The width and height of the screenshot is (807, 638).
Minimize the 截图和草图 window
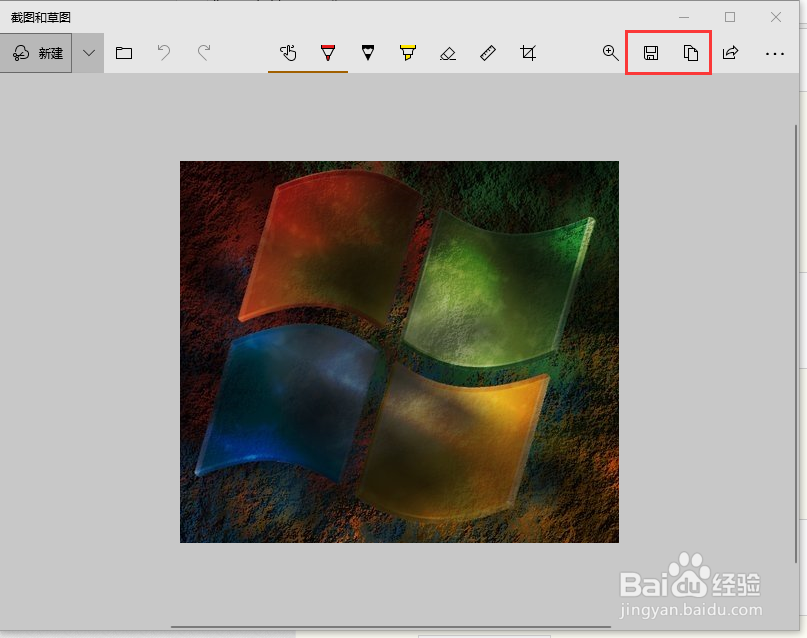pos(684,17)
